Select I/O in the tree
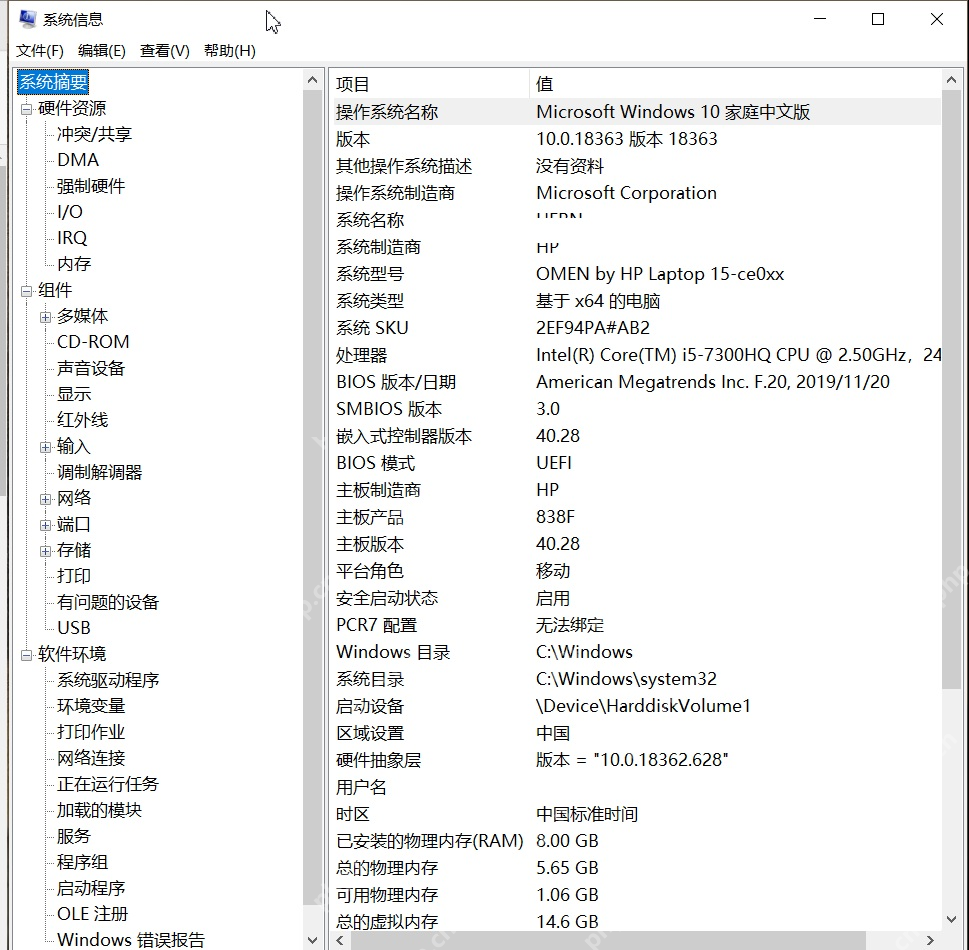The image size is (969, 950). point(70,212)
